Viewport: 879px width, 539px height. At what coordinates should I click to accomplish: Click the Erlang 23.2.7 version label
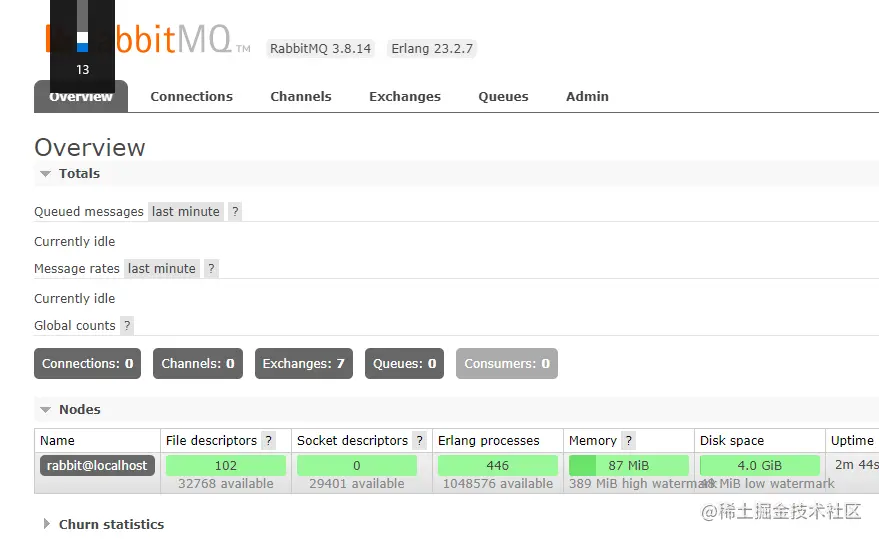(432, 49)
